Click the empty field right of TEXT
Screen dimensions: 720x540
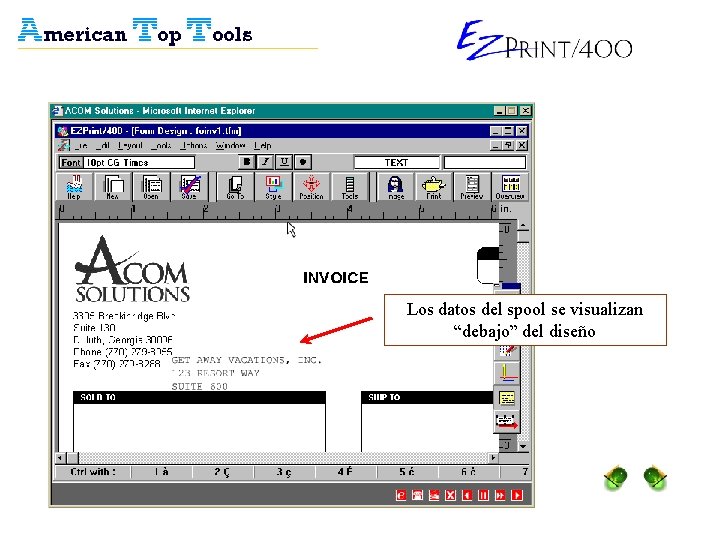[x=484, y=163]
